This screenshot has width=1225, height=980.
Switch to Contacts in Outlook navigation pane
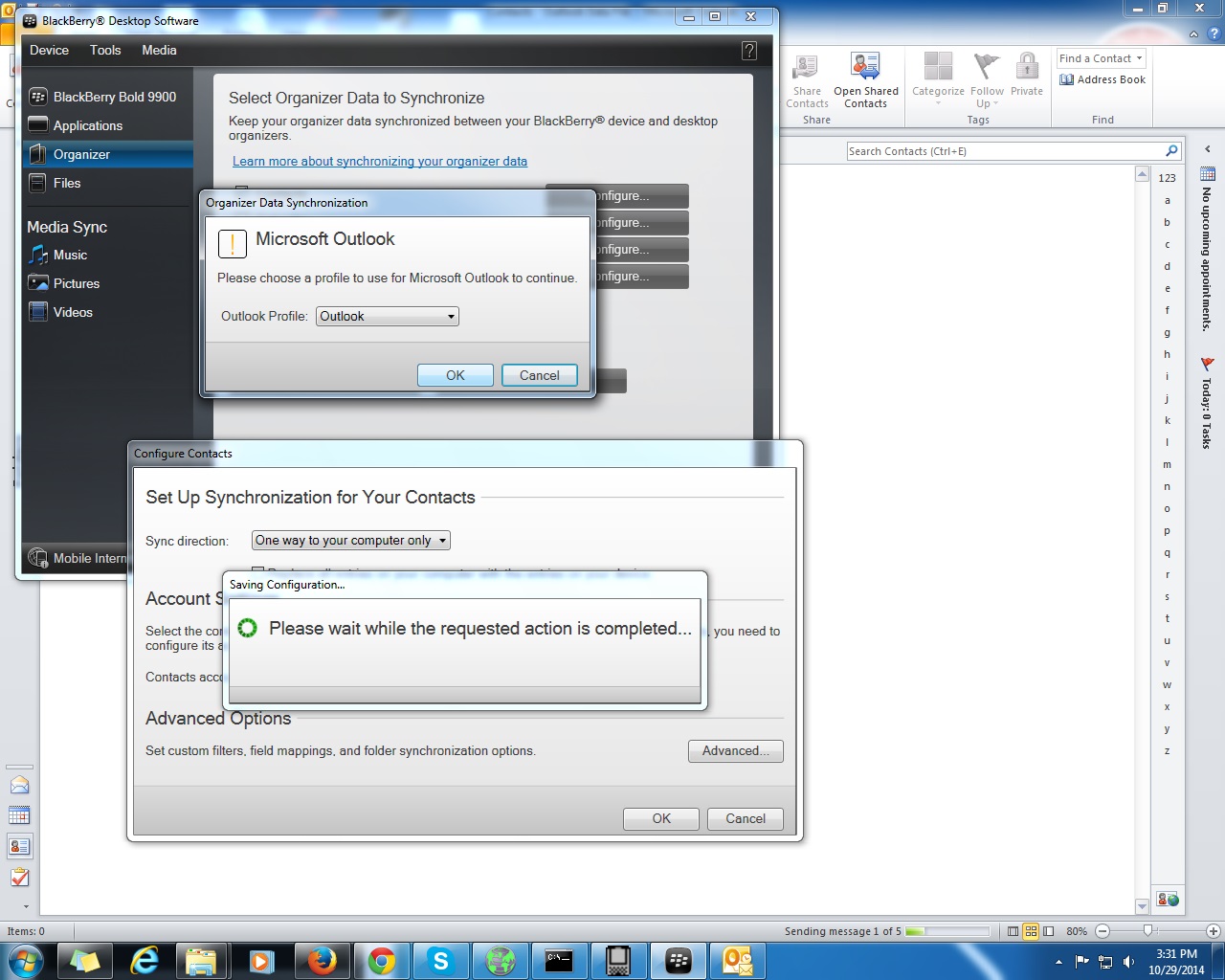coord(19,847)
